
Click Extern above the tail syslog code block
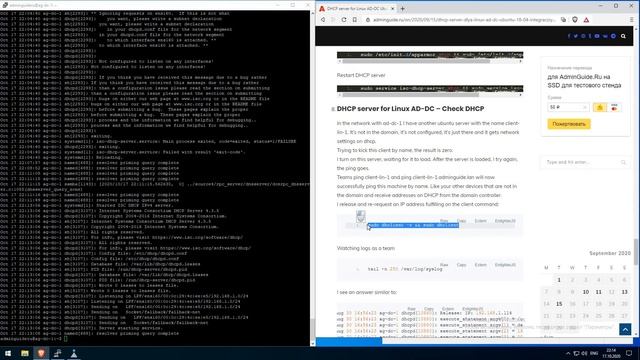pyautogui.click(x=480, y=265)
